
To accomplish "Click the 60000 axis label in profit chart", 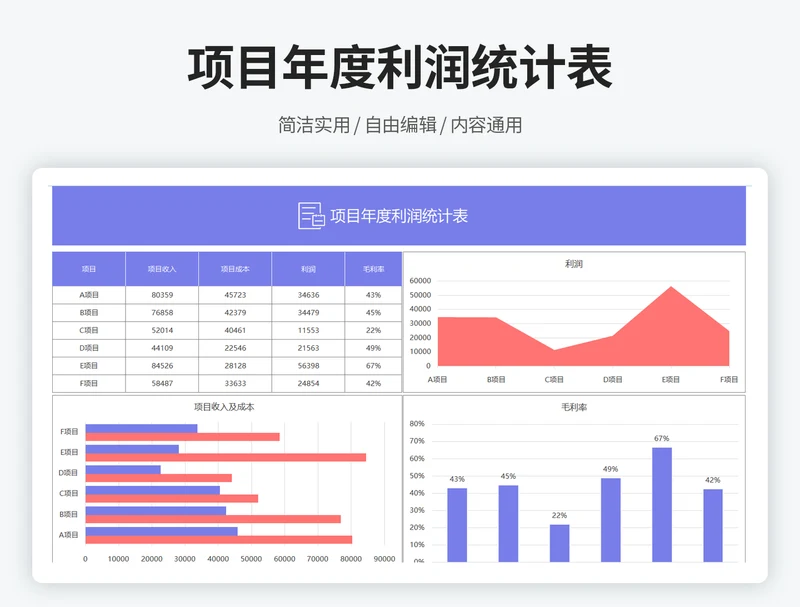I will click(420, 281).
